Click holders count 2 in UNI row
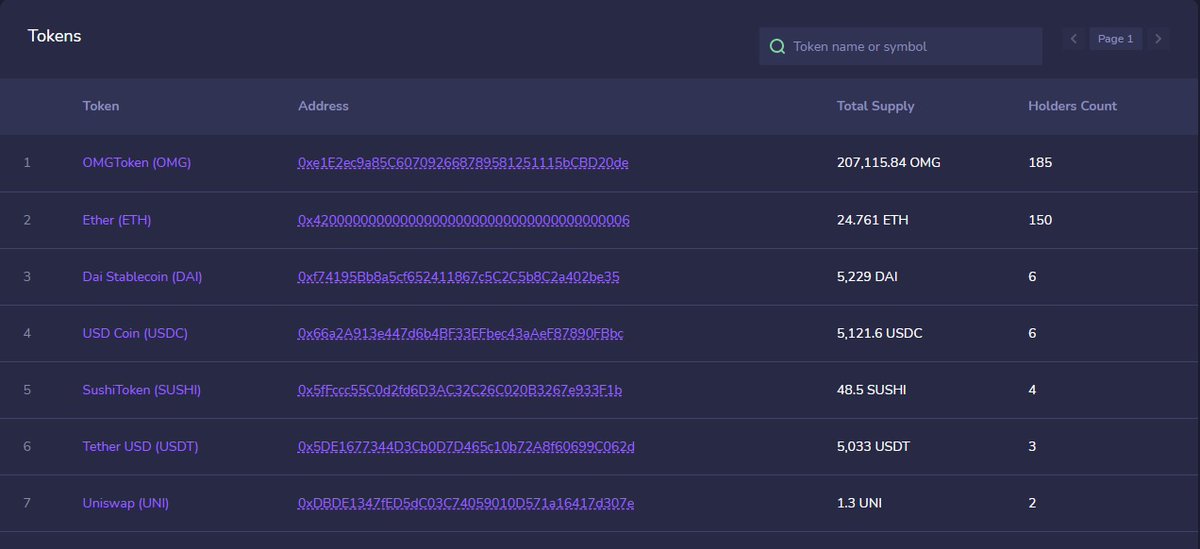The image size is (1200, 549). click(x=1032, y=503)
